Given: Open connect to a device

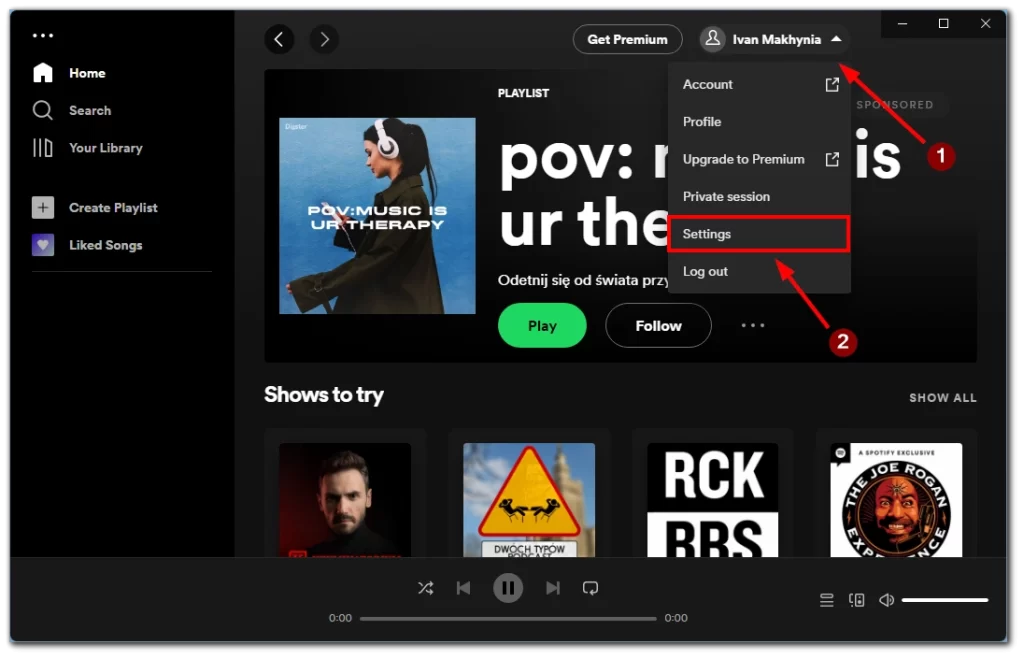Looking at the screenshot, I should point(857,600).
